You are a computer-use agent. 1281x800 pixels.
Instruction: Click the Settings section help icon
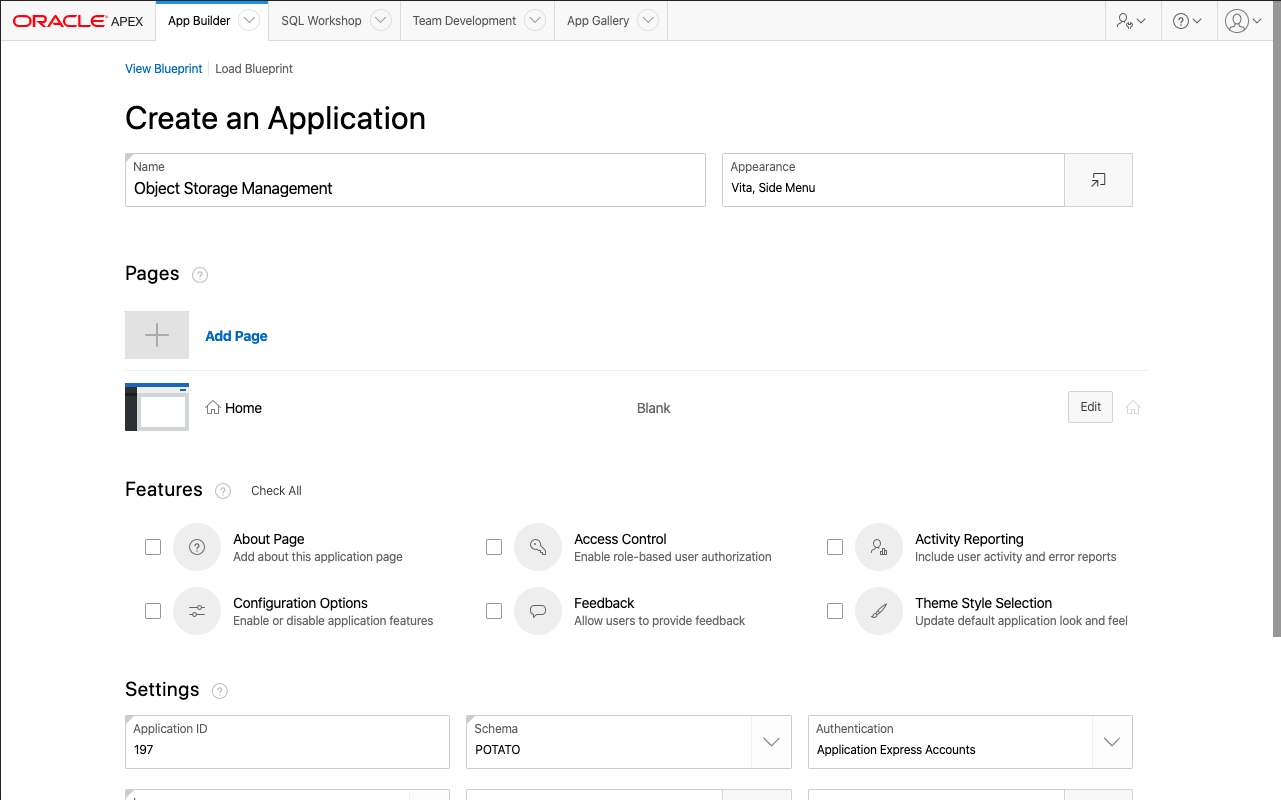click(220, 691)
